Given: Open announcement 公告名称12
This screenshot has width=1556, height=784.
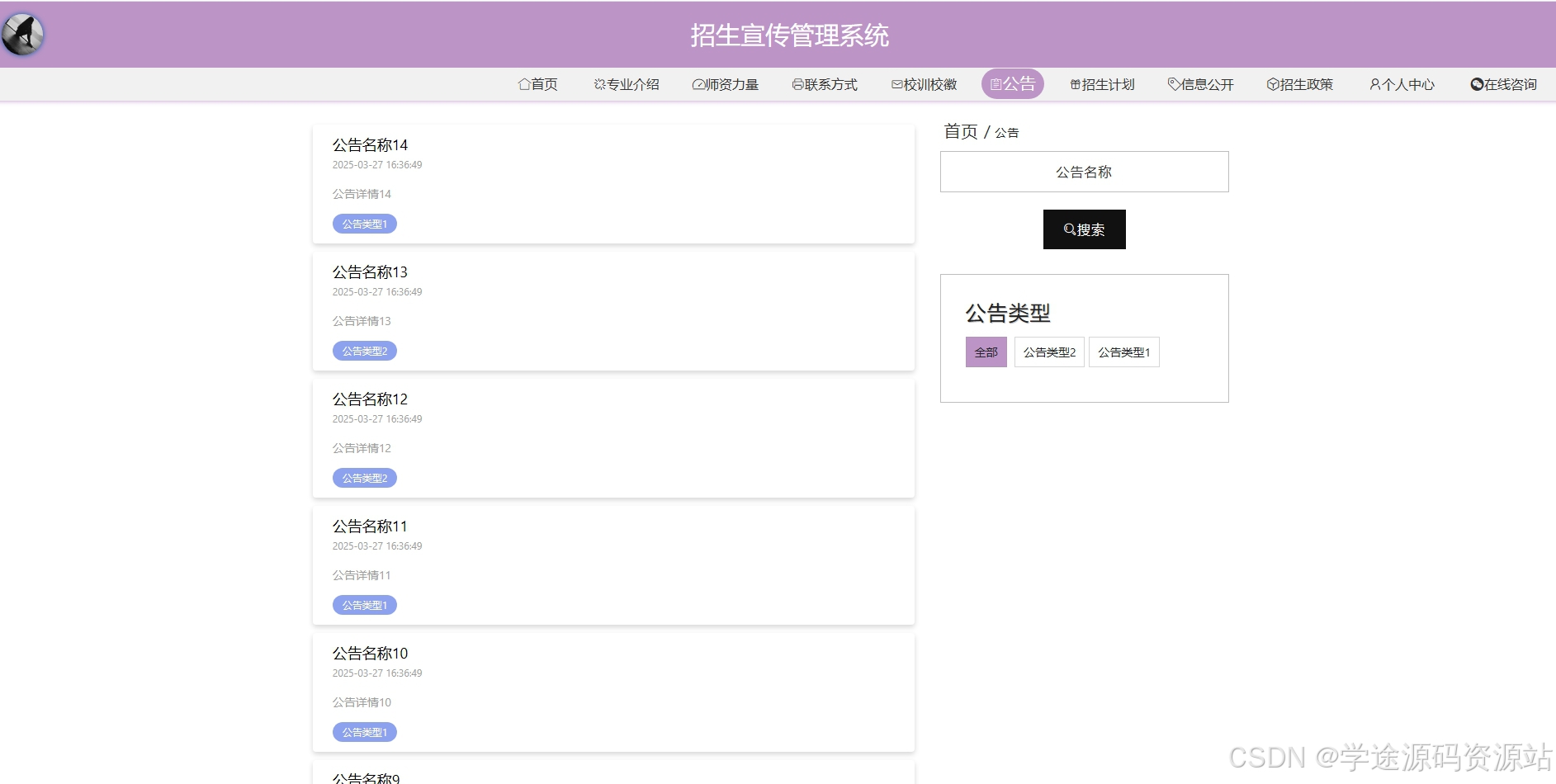Looking at the screenshot, I should point(370,399).
